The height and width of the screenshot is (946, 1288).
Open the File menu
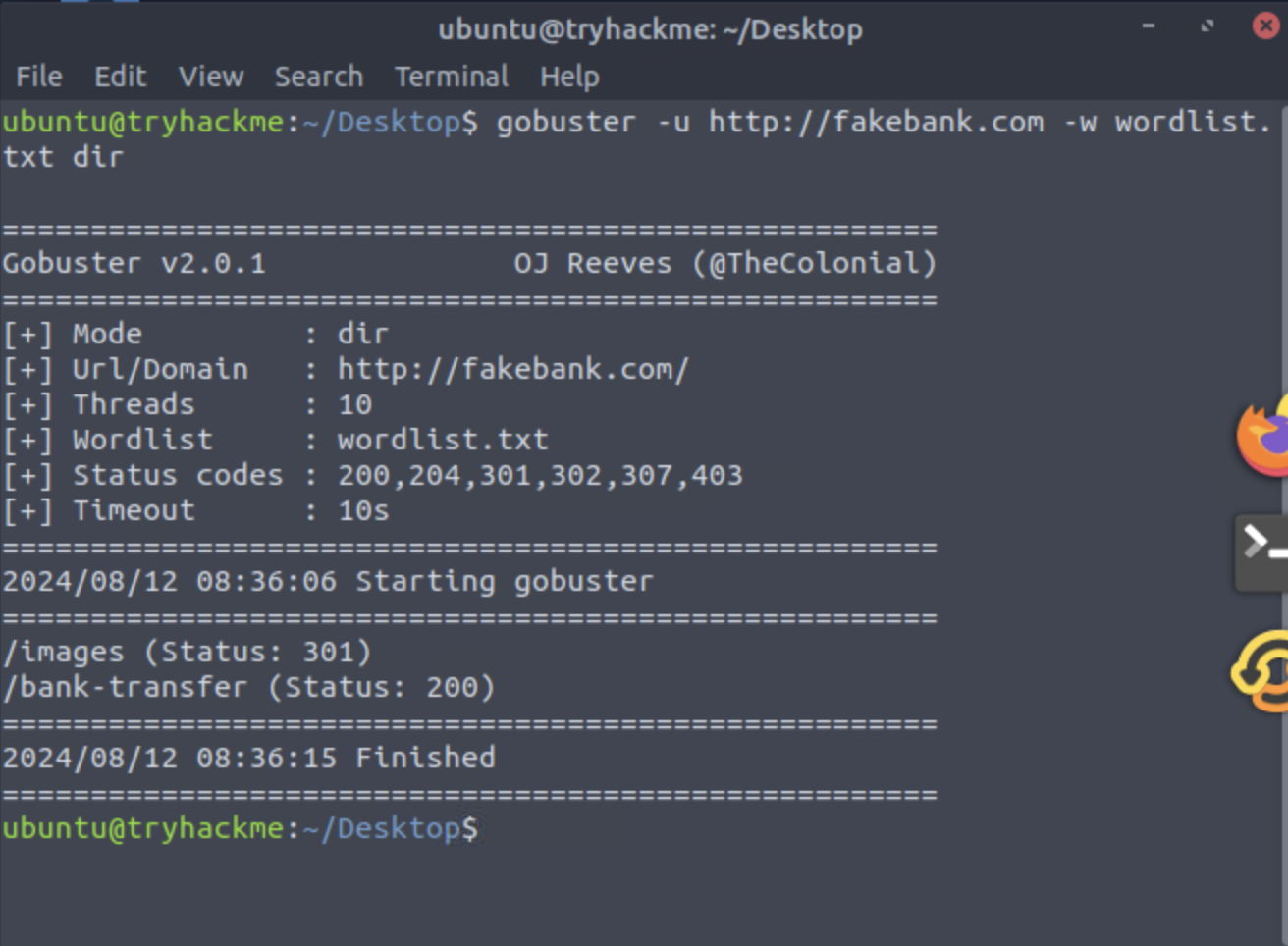(37, 77)
